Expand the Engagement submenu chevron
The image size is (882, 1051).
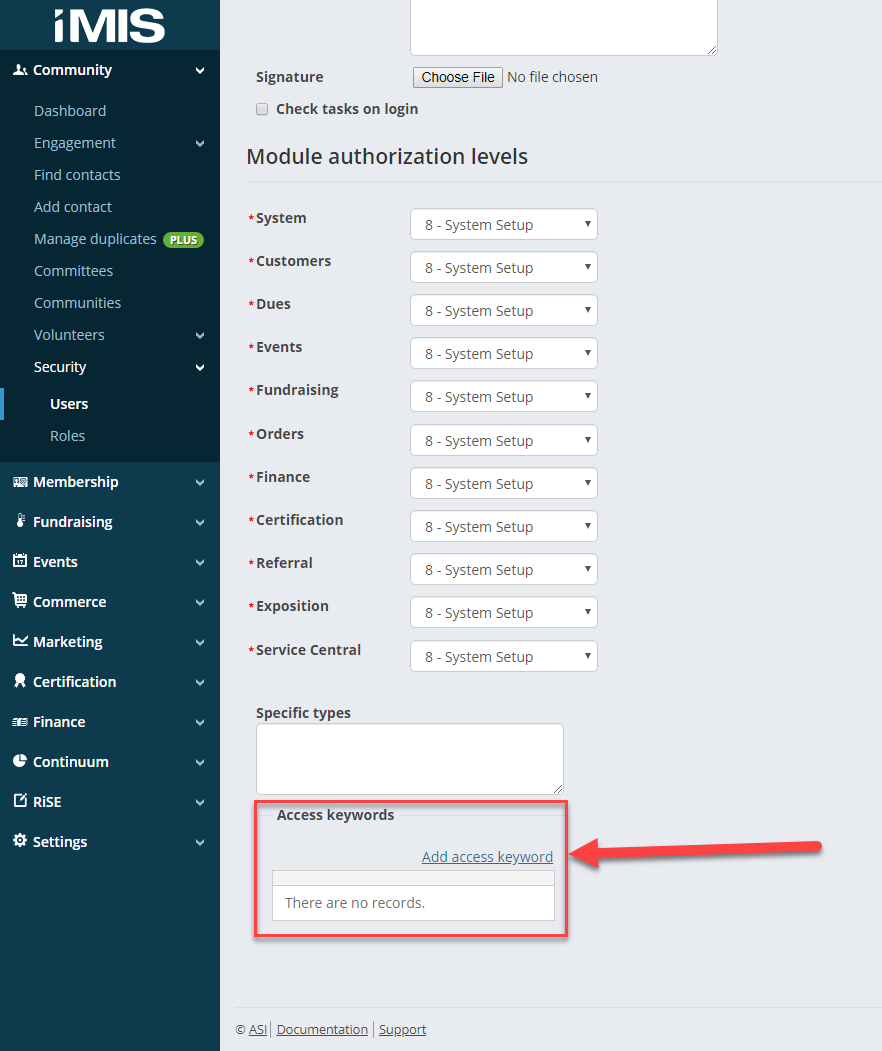pos(200,144)
